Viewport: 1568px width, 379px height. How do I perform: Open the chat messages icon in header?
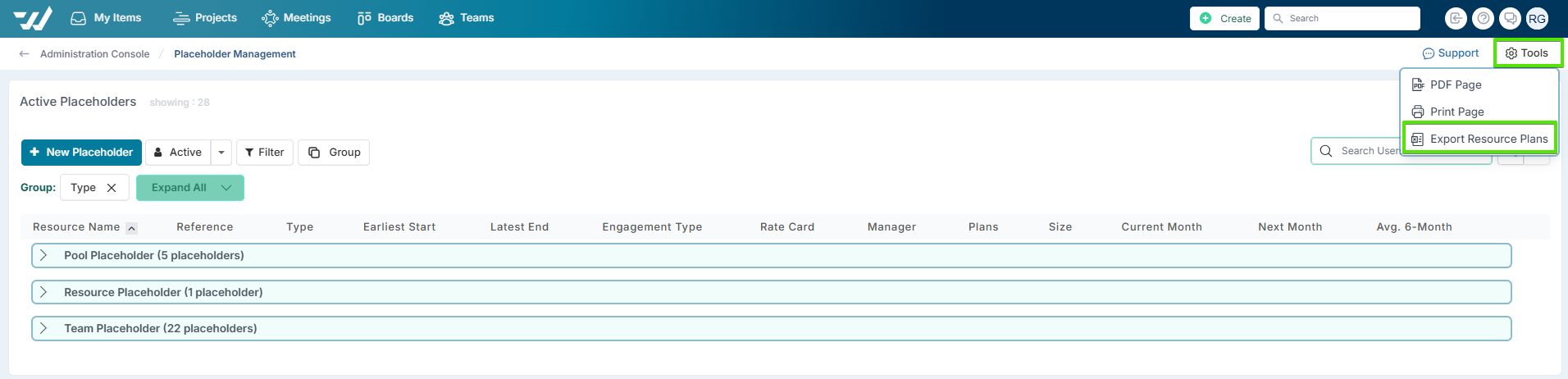click(x=1510, y=18)
